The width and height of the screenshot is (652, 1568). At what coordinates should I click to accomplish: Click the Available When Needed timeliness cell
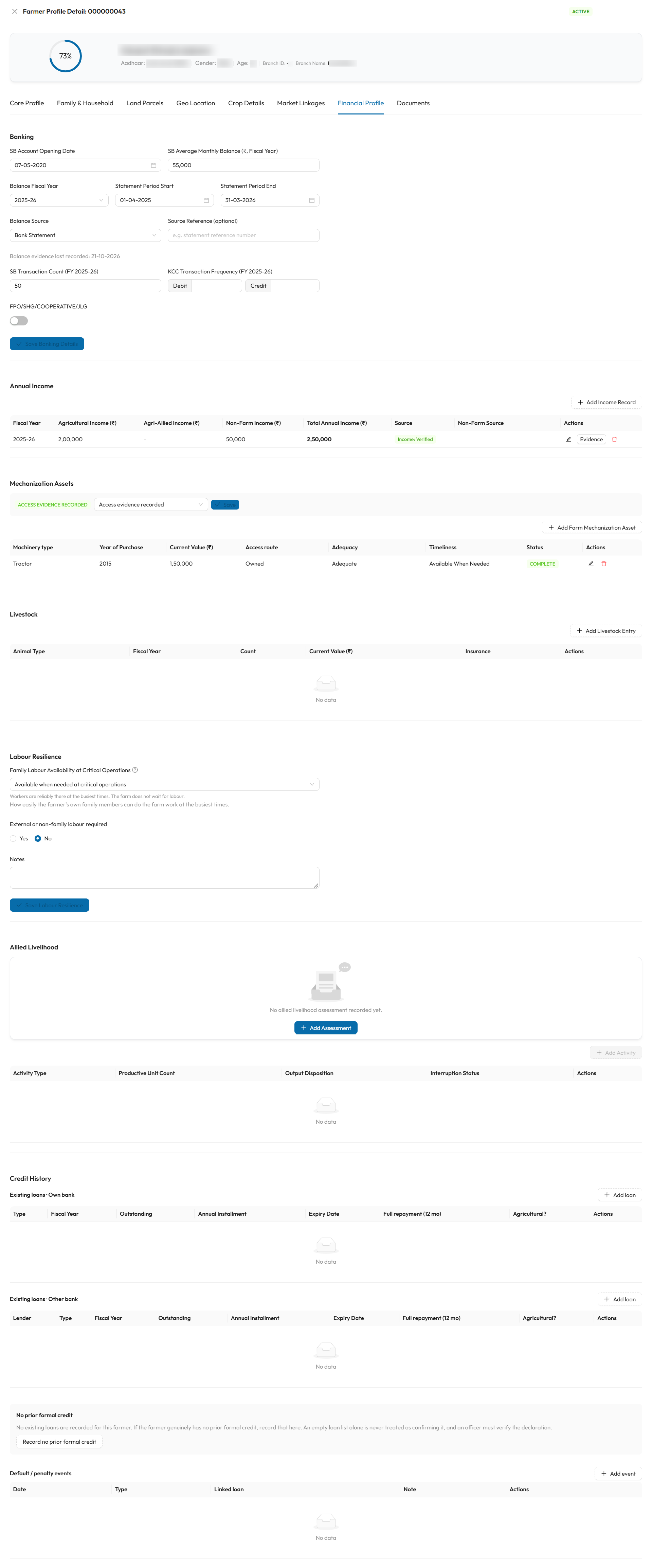459,564
